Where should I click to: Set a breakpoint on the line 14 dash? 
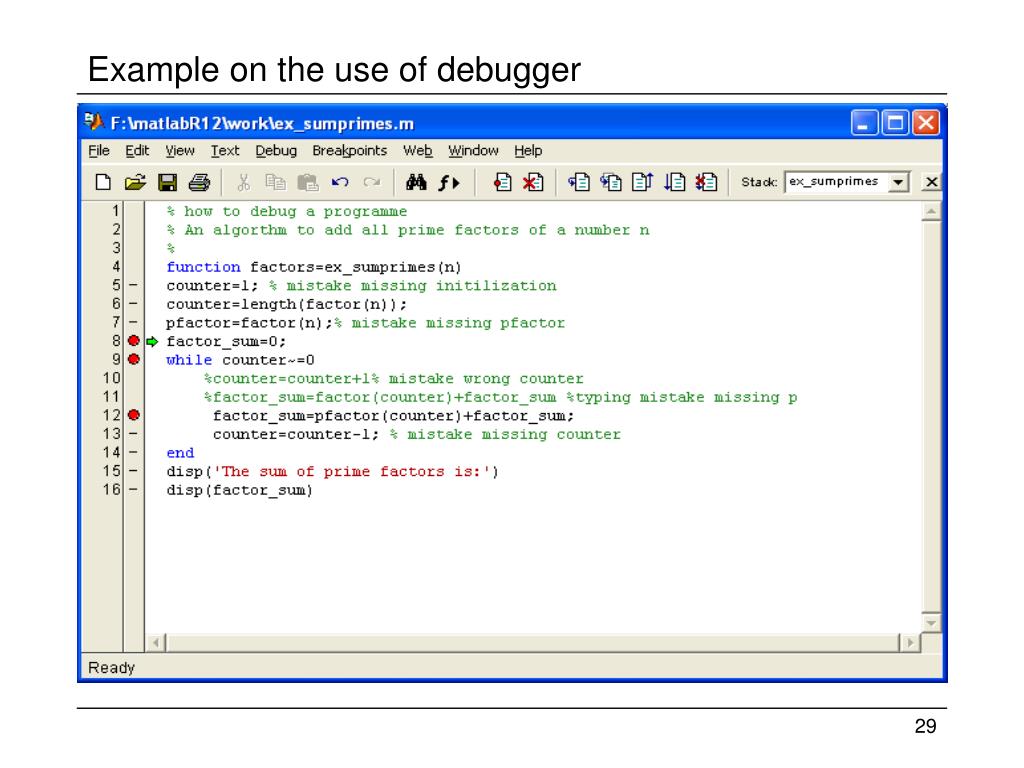133,452
